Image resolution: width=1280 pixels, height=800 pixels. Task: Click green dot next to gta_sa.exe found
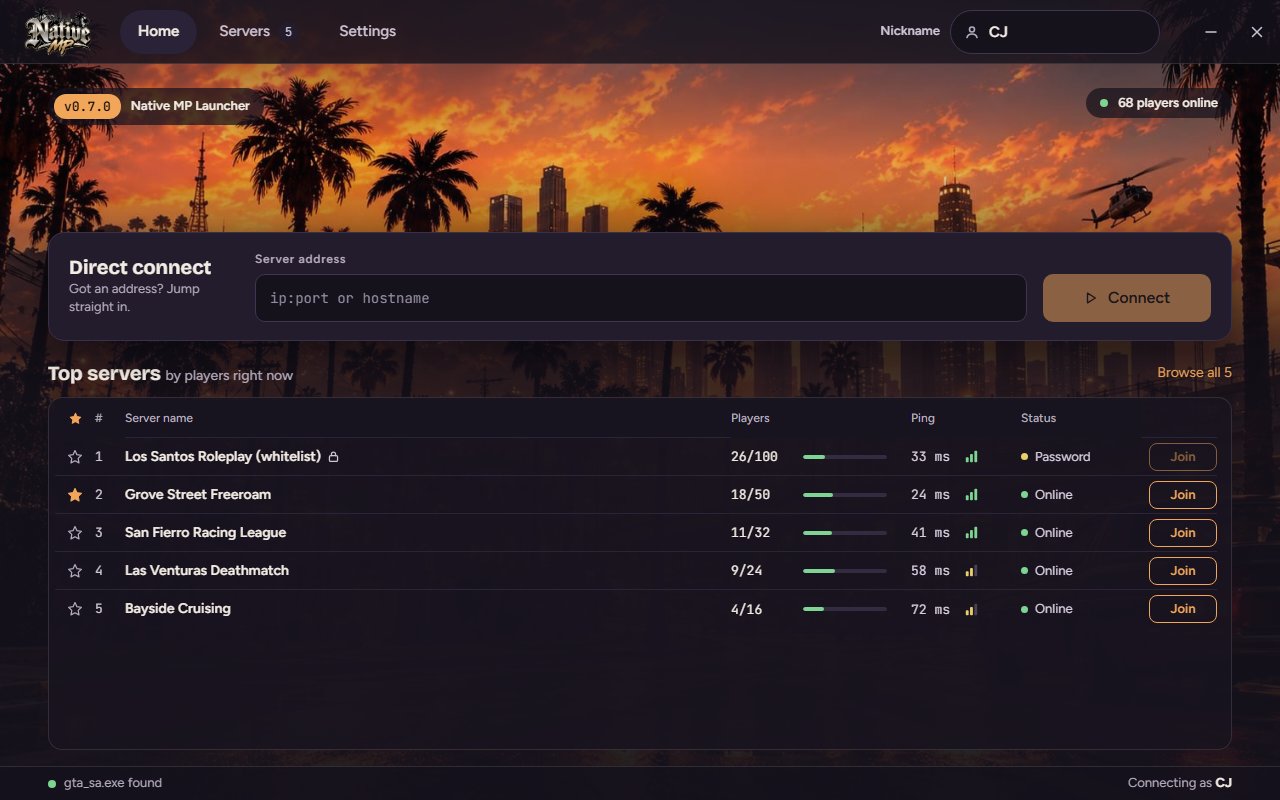pos(52,784)
